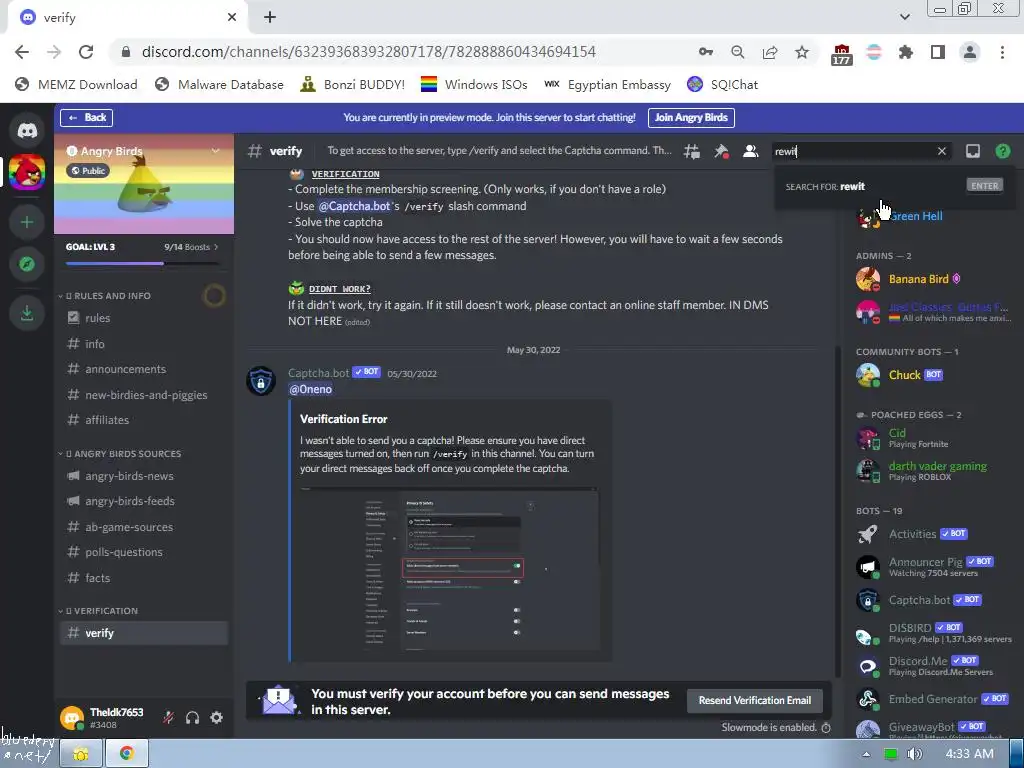The height and width of the screenshot is (768, 1024).
Task: Open the info channel
Action: click(144, 344)
